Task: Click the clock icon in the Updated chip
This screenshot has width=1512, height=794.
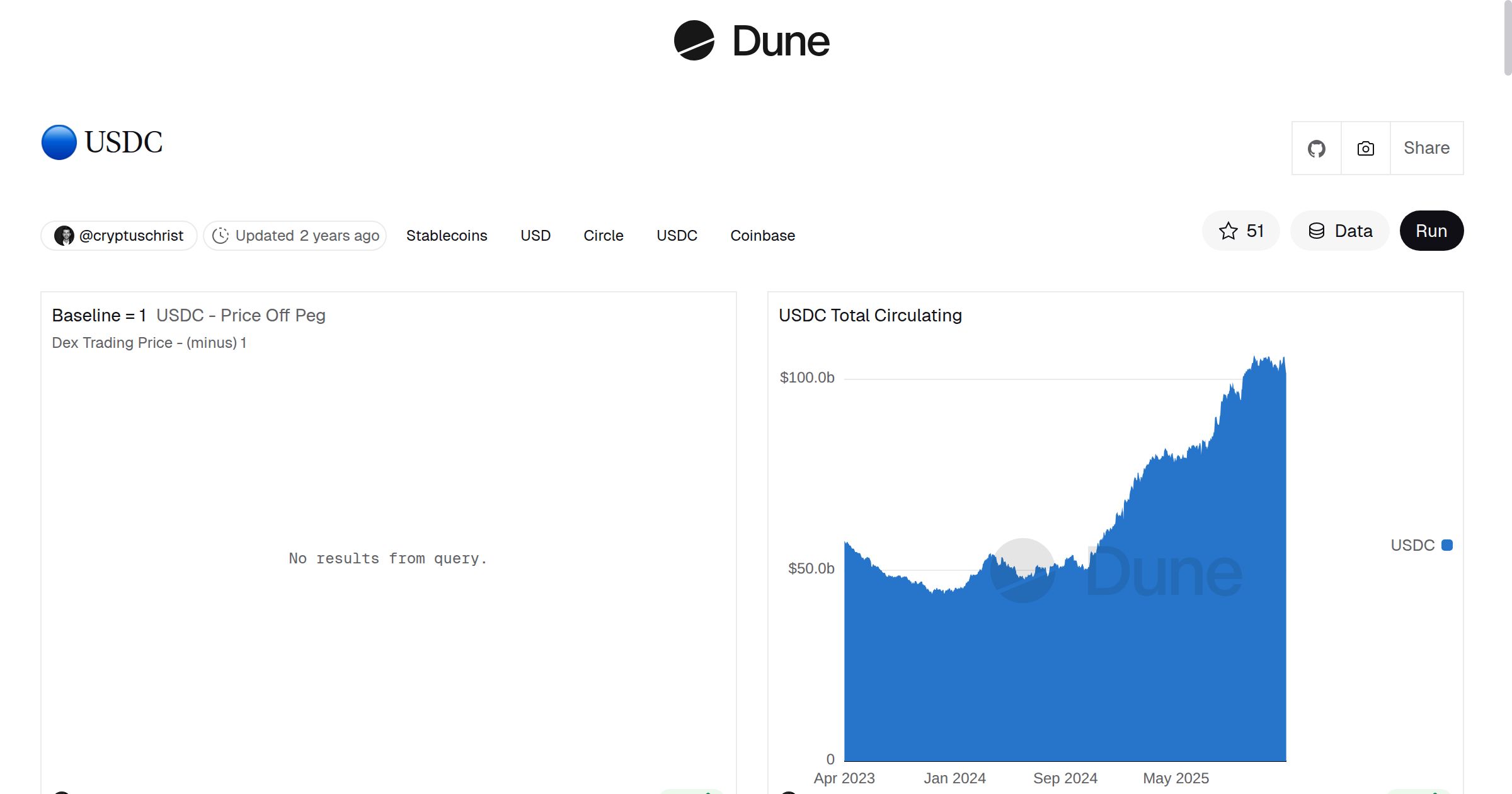Action: (x=220, y=235)
